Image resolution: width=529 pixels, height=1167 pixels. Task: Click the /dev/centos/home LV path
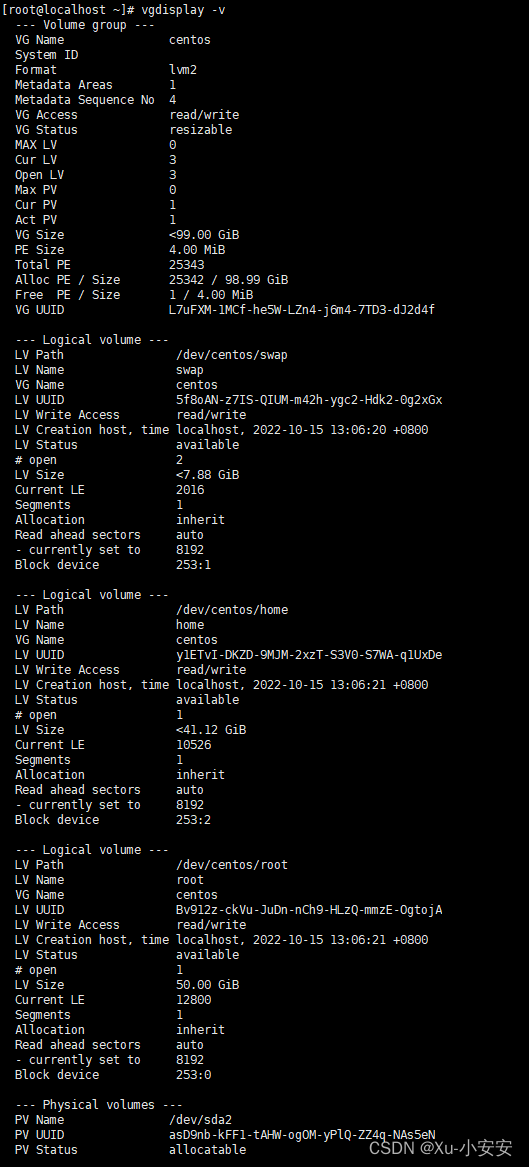coord(231,610)
